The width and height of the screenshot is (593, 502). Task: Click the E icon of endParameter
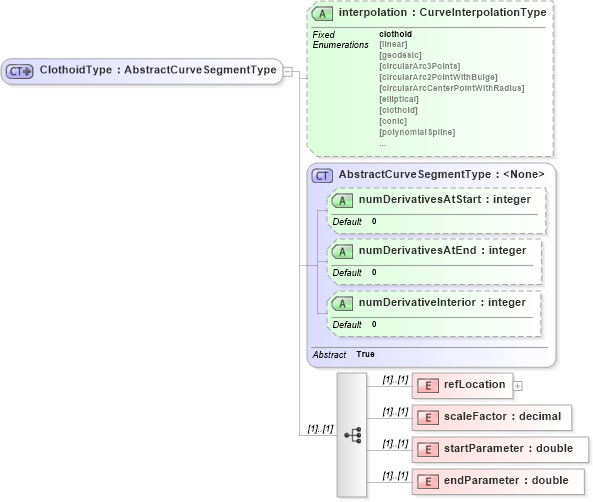tap(428, 482)
